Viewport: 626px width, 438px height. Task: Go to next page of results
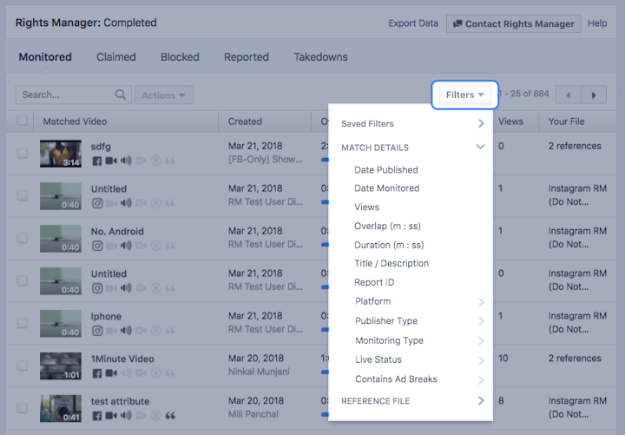(595, 95)
